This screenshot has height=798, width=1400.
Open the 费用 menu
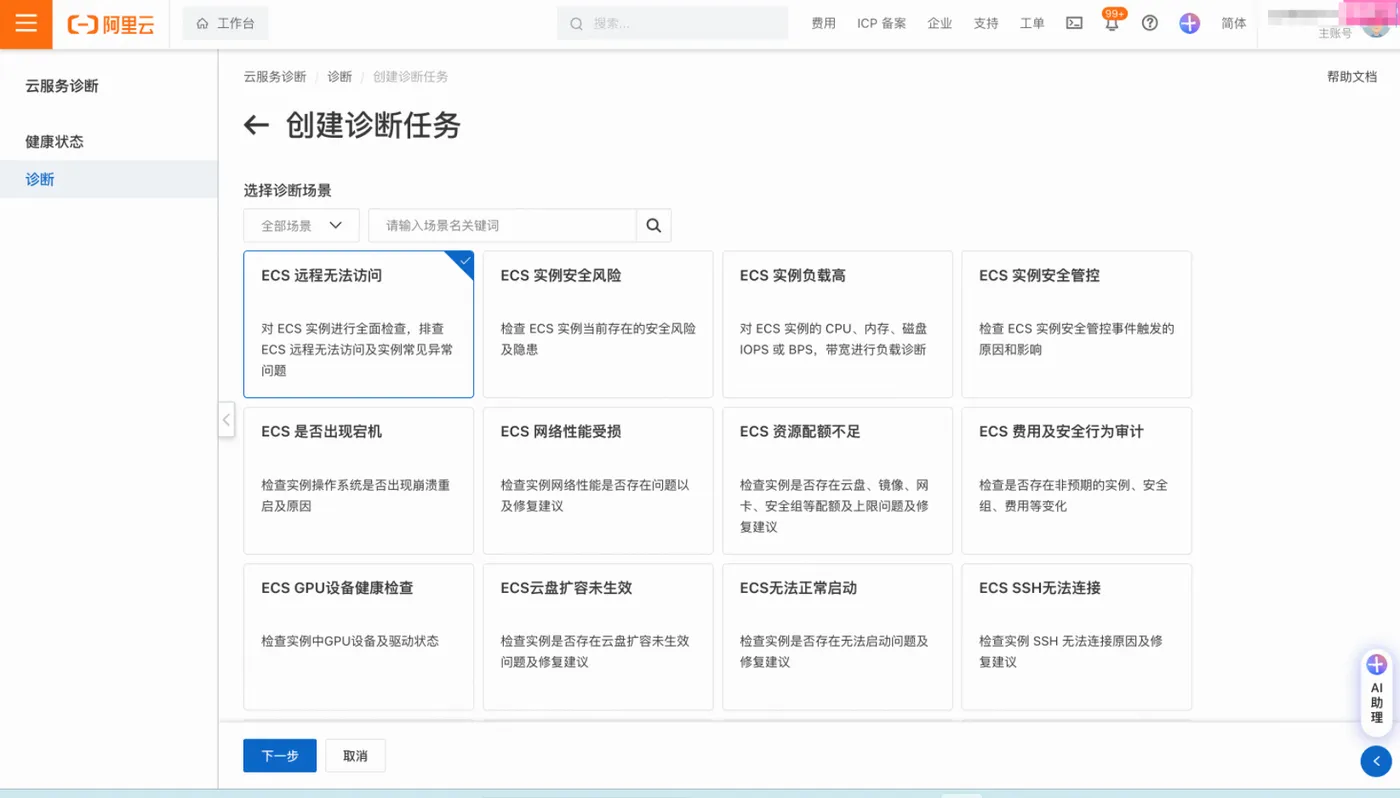[x=823, y=23]
